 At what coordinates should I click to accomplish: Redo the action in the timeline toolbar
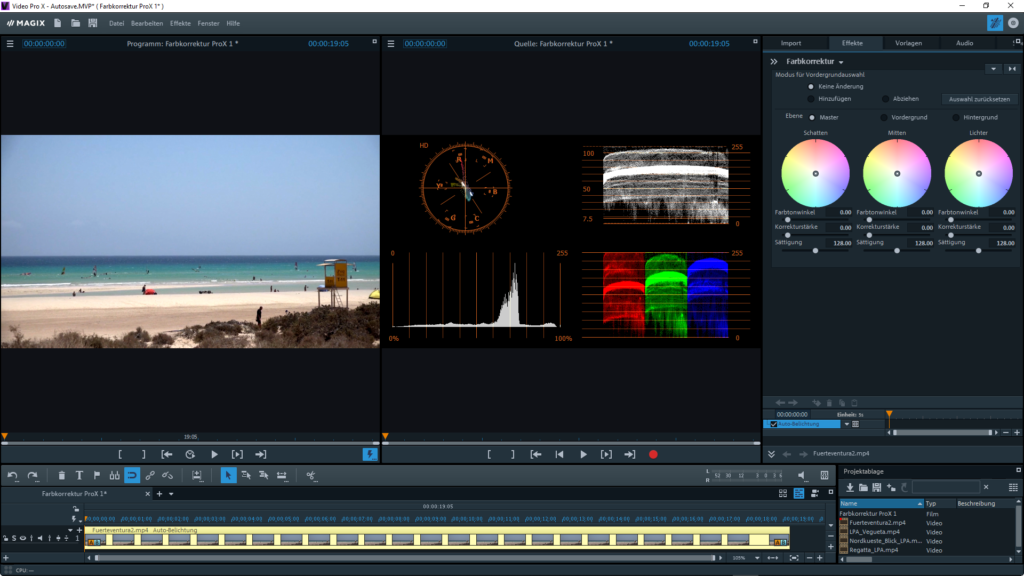(33, 475)
